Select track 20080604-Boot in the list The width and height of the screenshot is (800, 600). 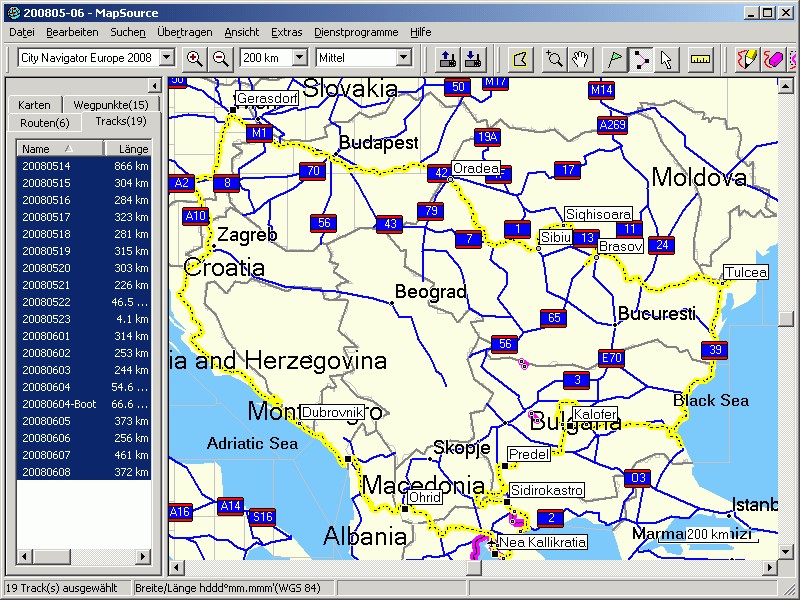click(84, 404)
